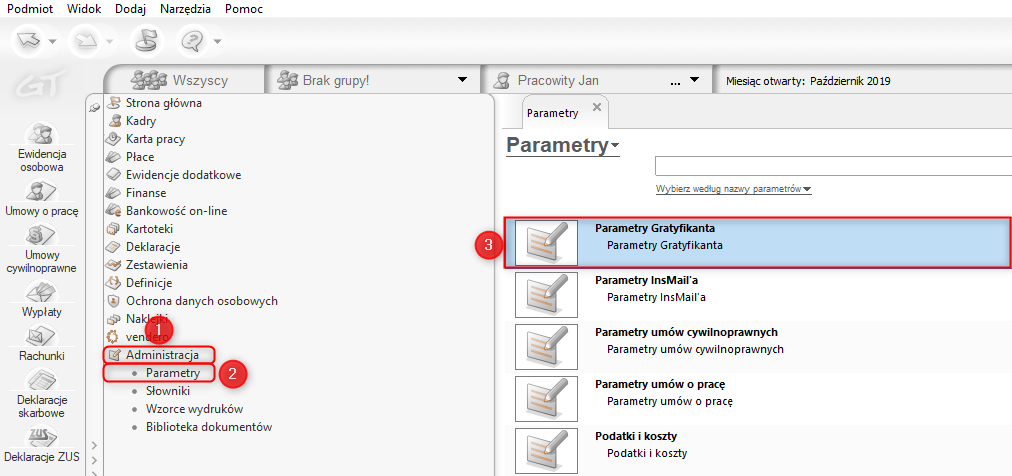Open the Umowy o pracę shortcut
The width and height of the screenshot is (1012, 476).
(41, 198)
